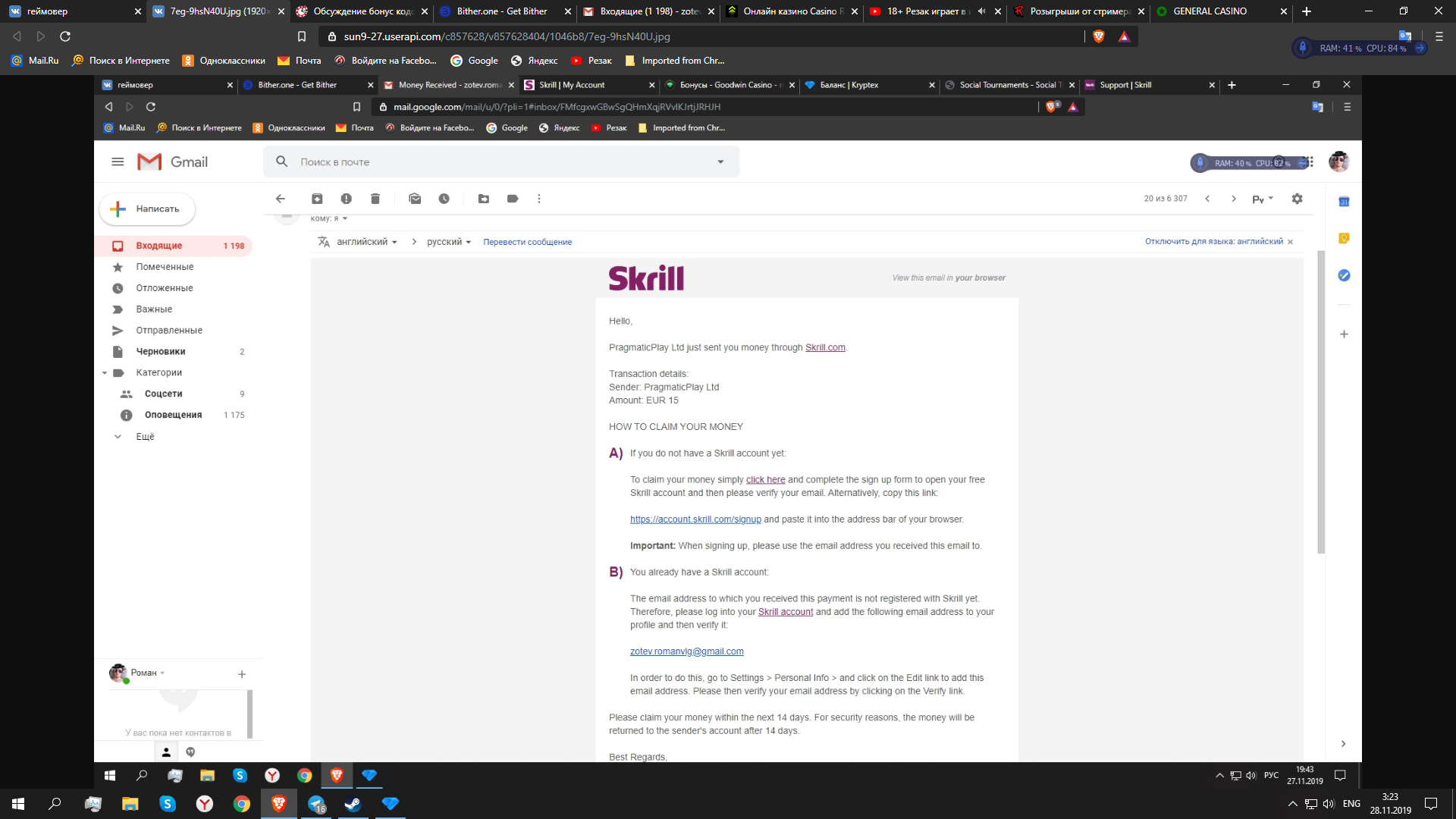
Task: Open Telegram from the Windows taskbar
Action: click(316, 804)
